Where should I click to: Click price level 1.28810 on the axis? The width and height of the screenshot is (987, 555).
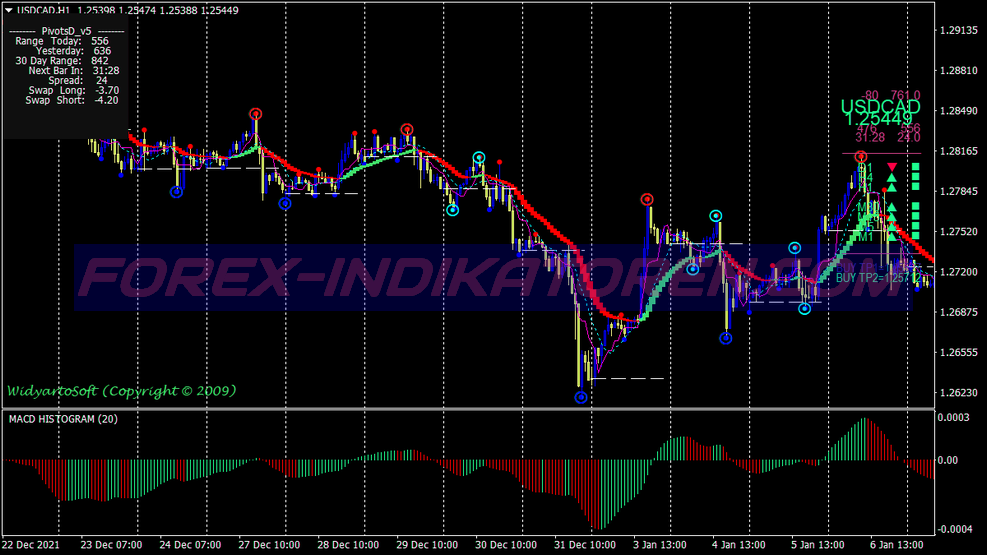coord(959,70)
